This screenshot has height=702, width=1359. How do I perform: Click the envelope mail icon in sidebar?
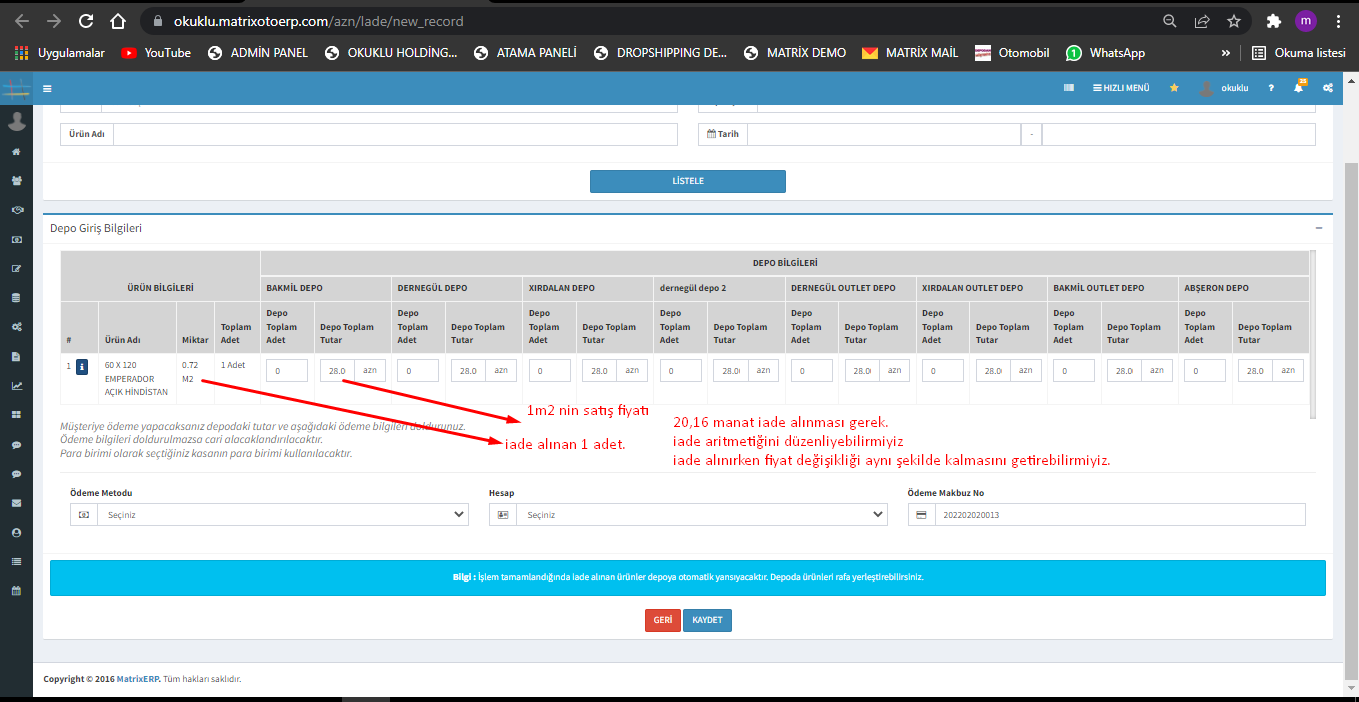pyautogui.click(x=16, y=503)
